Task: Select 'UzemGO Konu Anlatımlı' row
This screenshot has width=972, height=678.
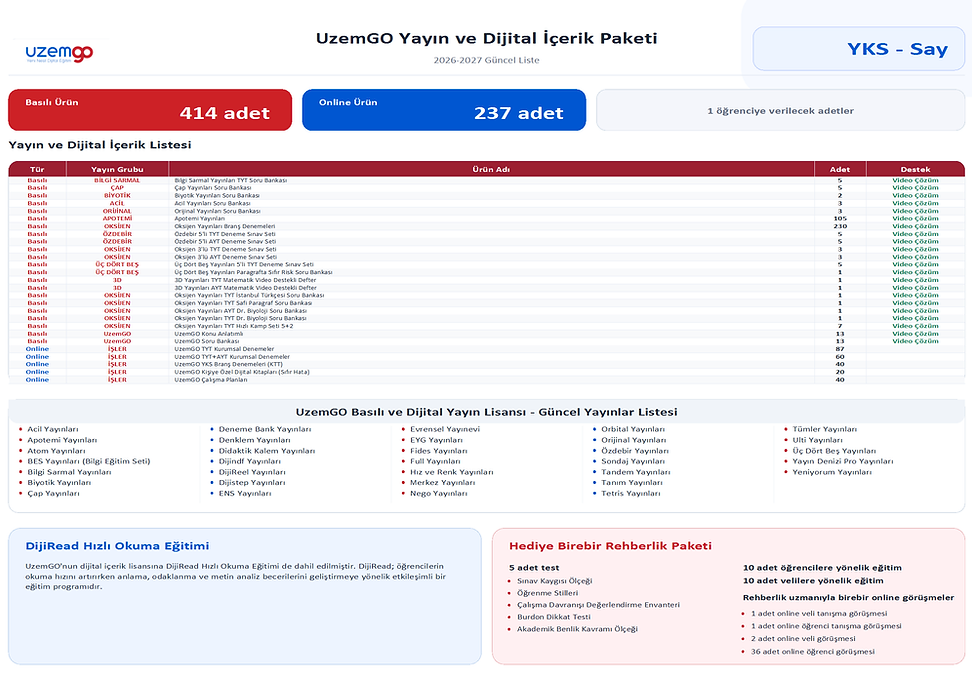Action: tap(487, 333)
